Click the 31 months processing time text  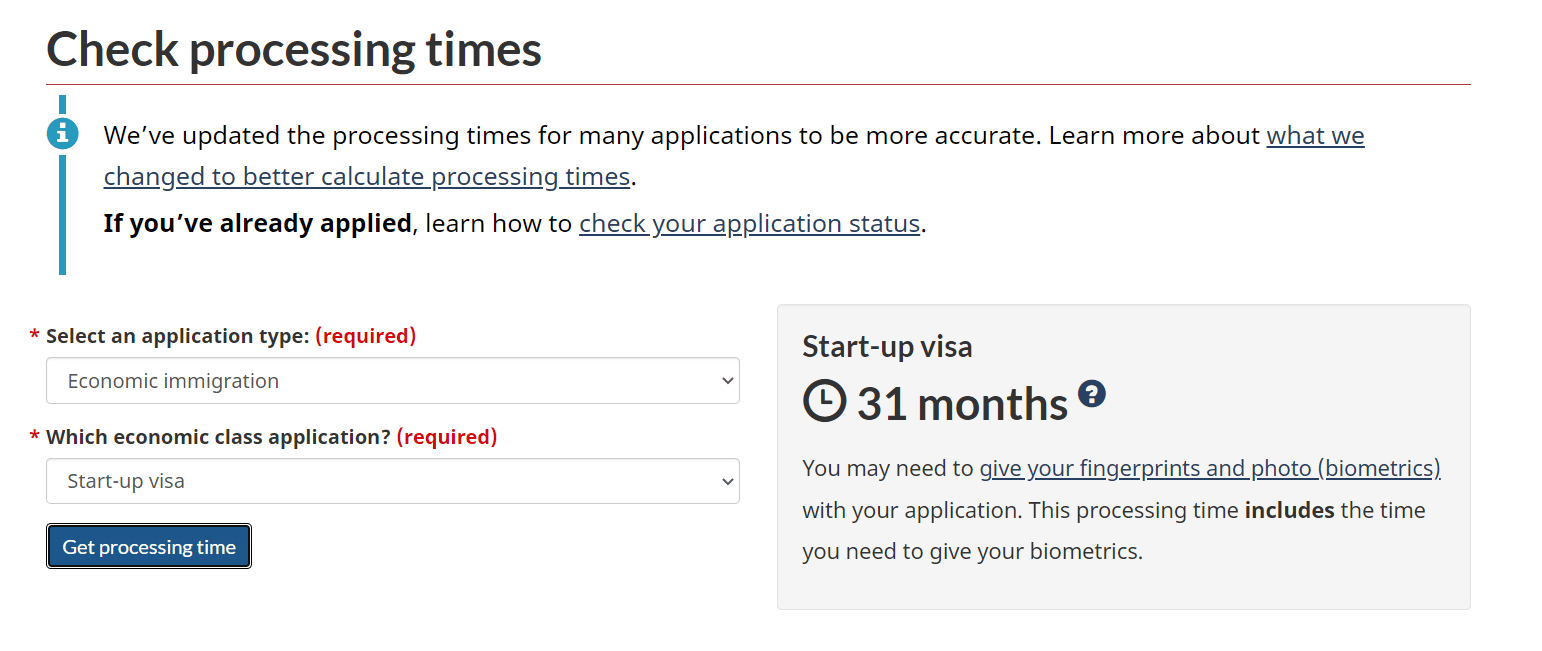click(961, 402)
